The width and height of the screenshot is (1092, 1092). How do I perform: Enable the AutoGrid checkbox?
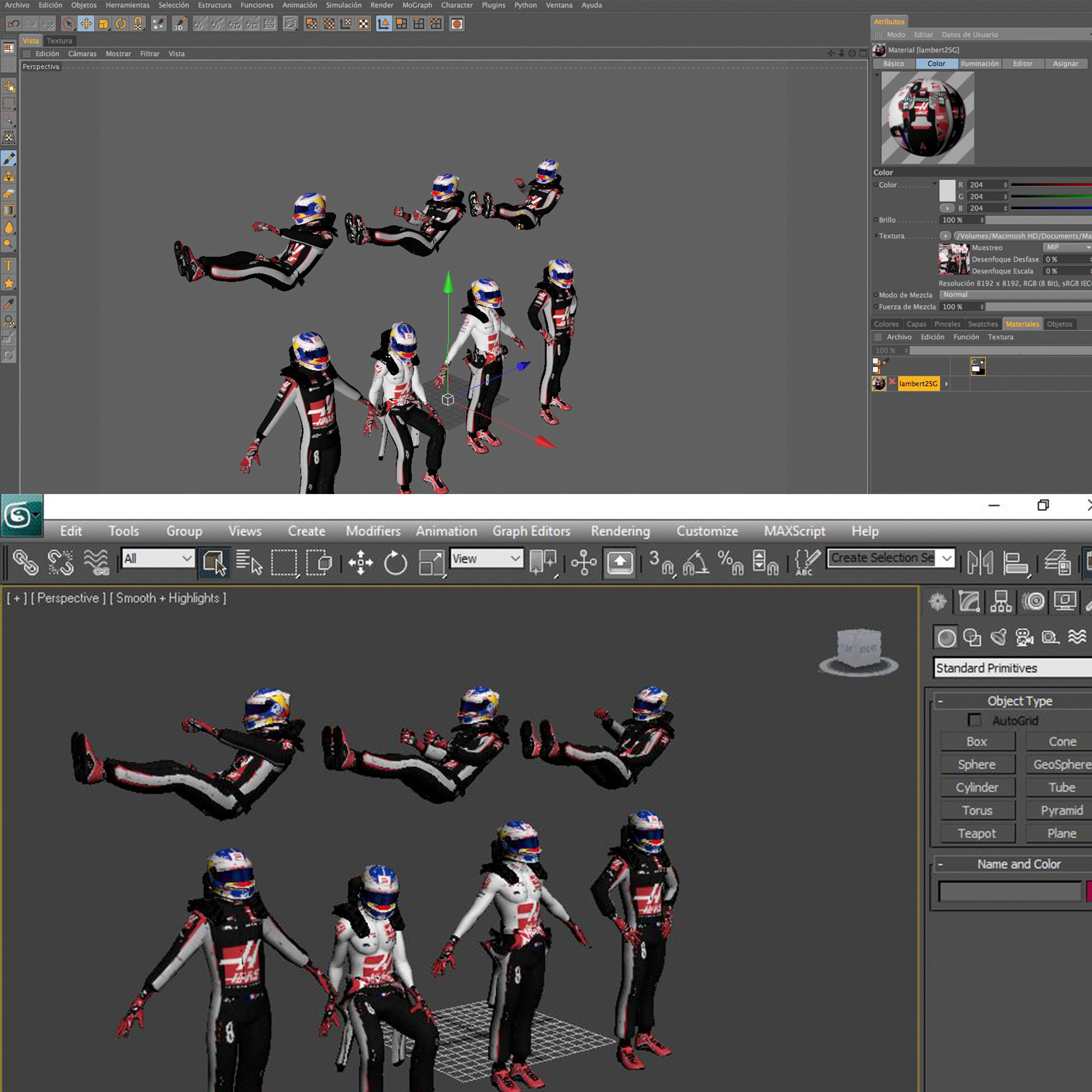tap(975, 720)
